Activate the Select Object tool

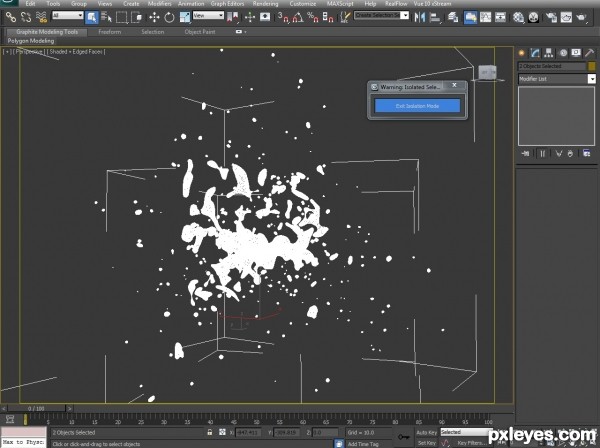click(92, 17)
